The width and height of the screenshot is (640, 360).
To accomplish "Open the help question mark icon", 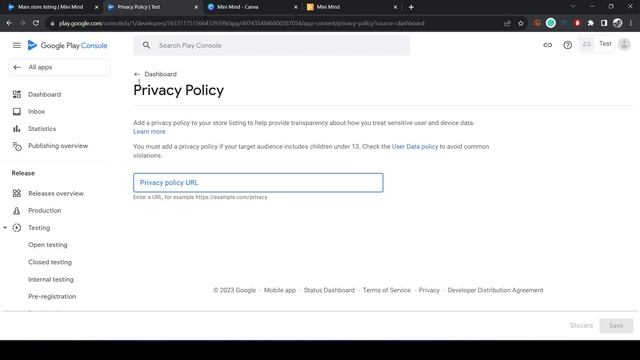I will 567,45.
